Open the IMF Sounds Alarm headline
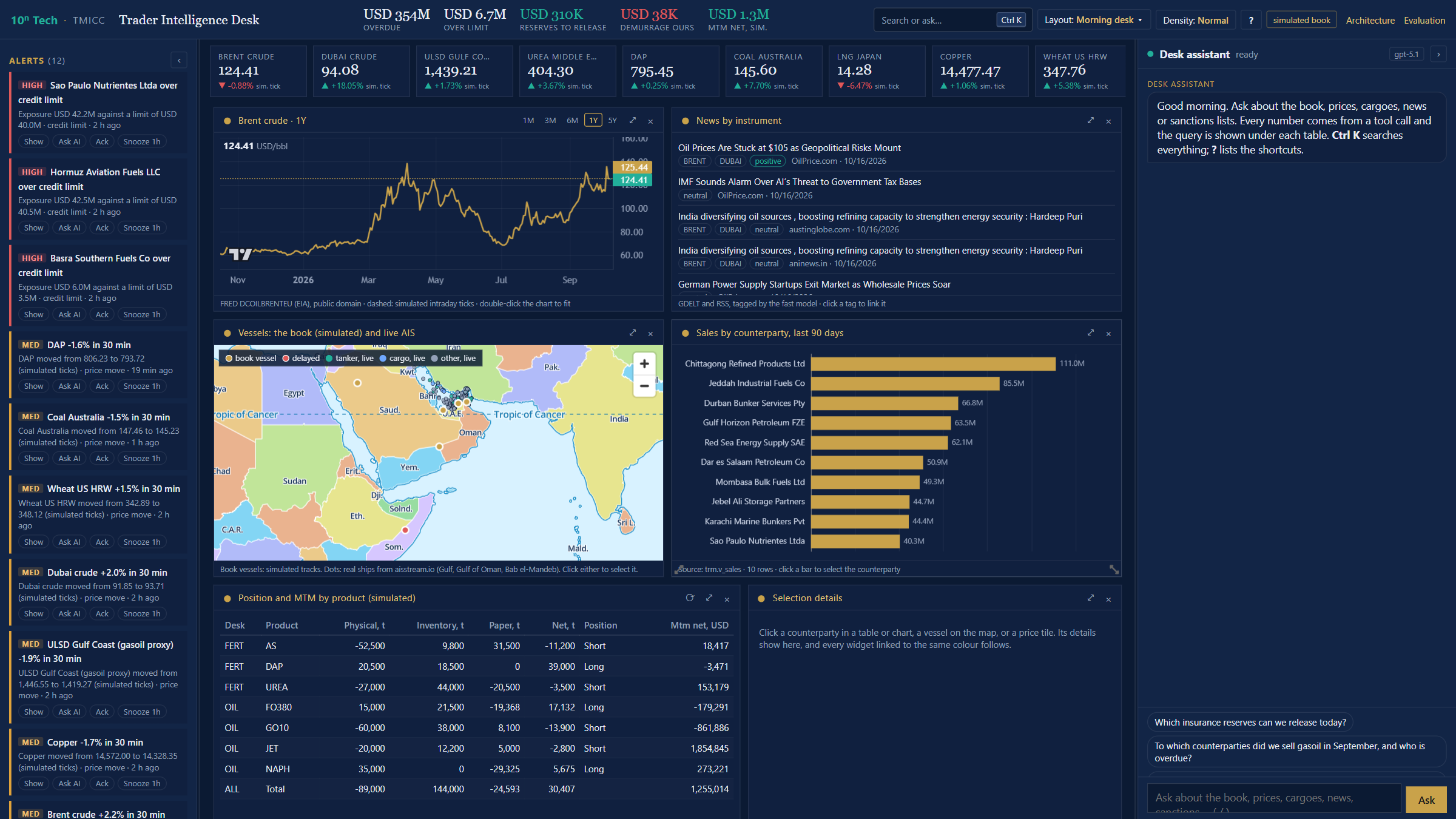This screenshot has width=1456, height=819. coord(799,181)
